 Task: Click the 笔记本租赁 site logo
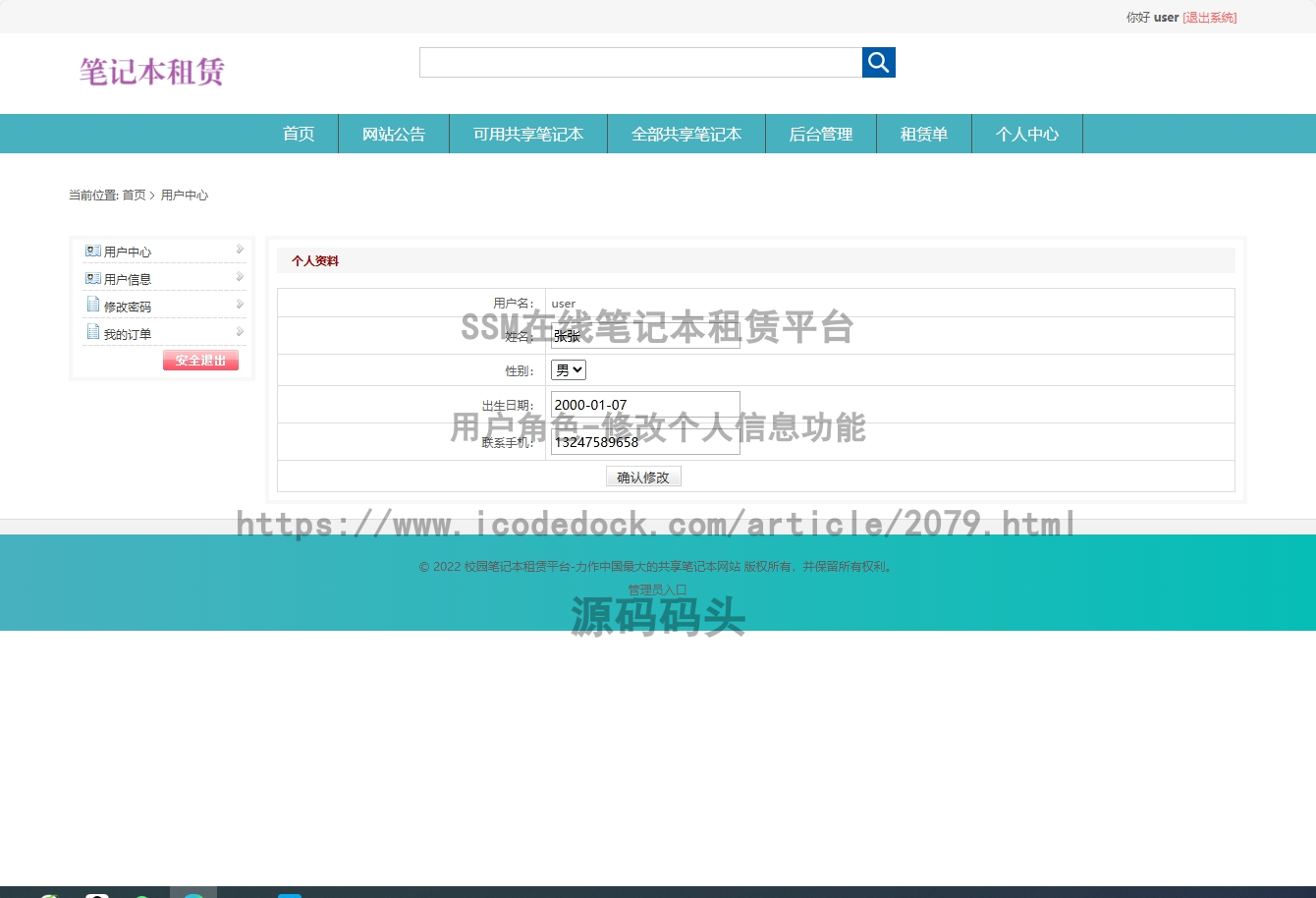point(152,72)
